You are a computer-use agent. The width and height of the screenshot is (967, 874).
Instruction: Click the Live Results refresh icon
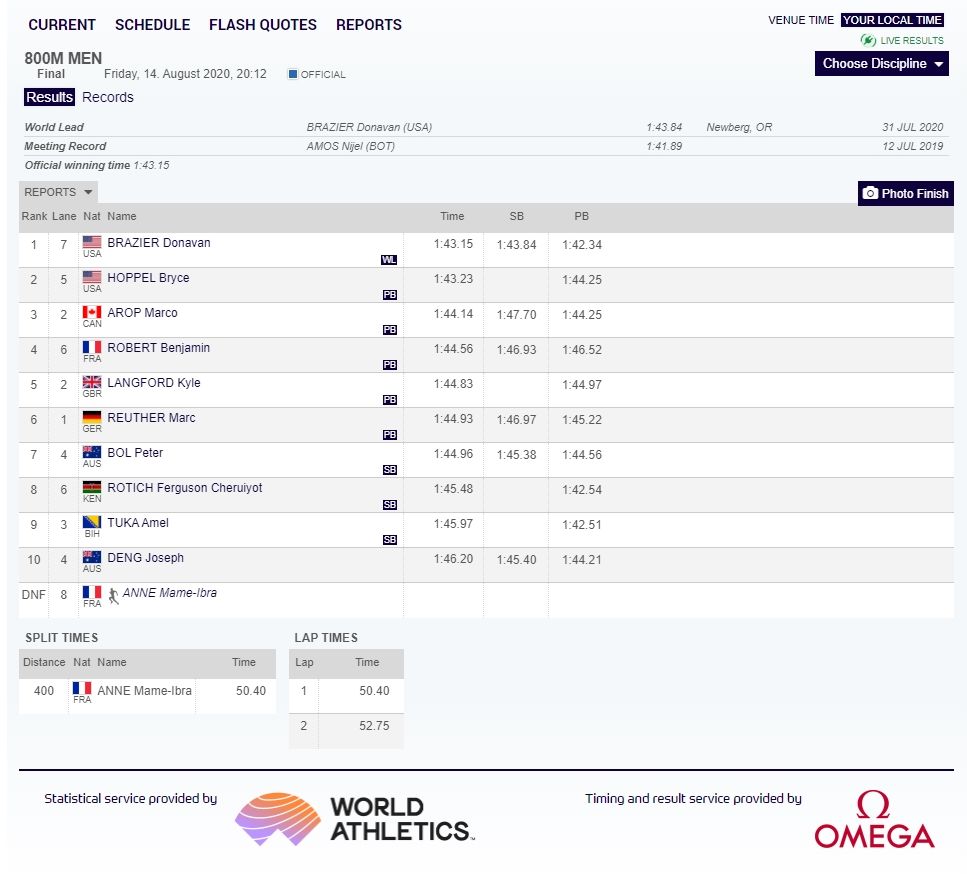(868, 41)
